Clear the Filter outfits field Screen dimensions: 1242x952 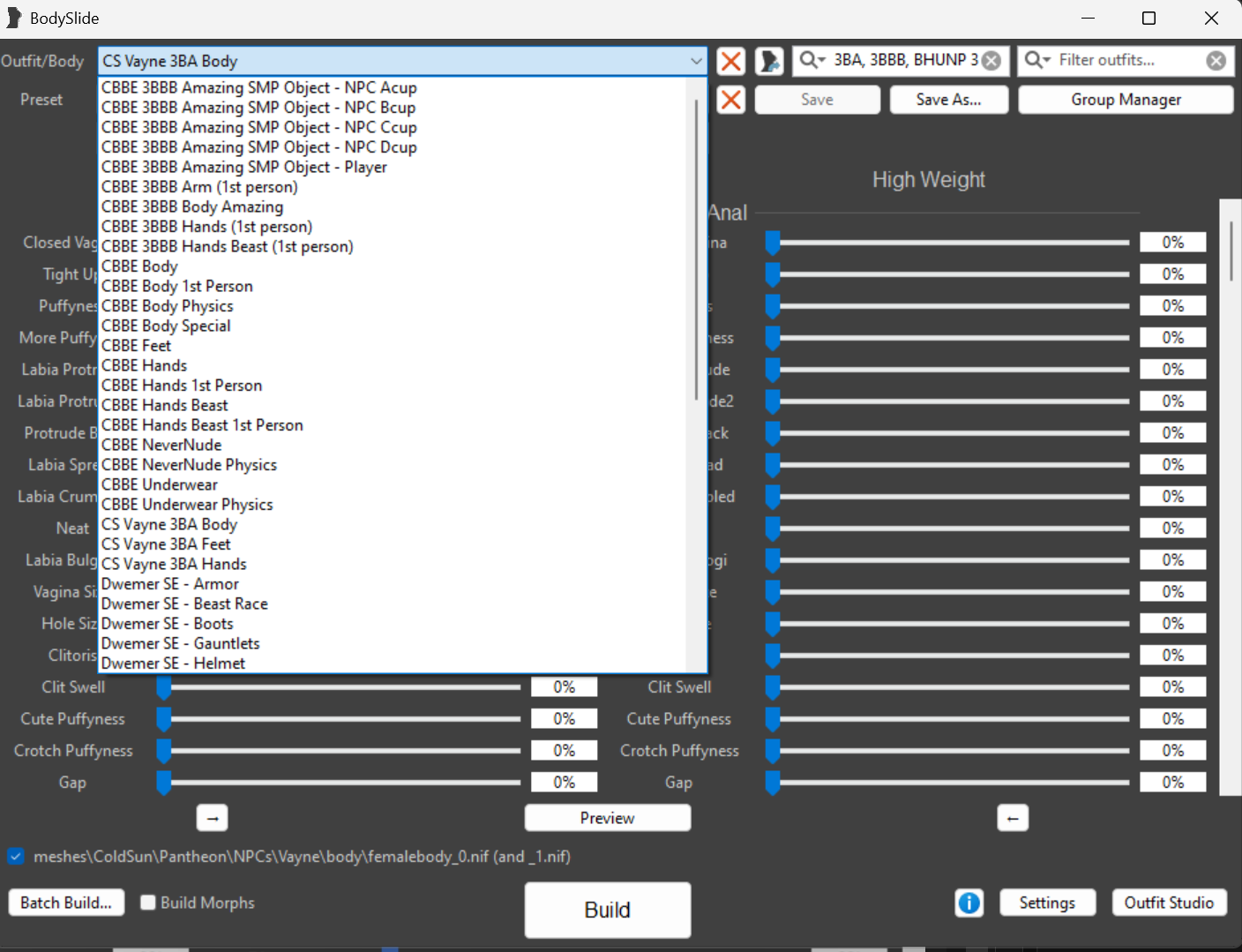1216,60
